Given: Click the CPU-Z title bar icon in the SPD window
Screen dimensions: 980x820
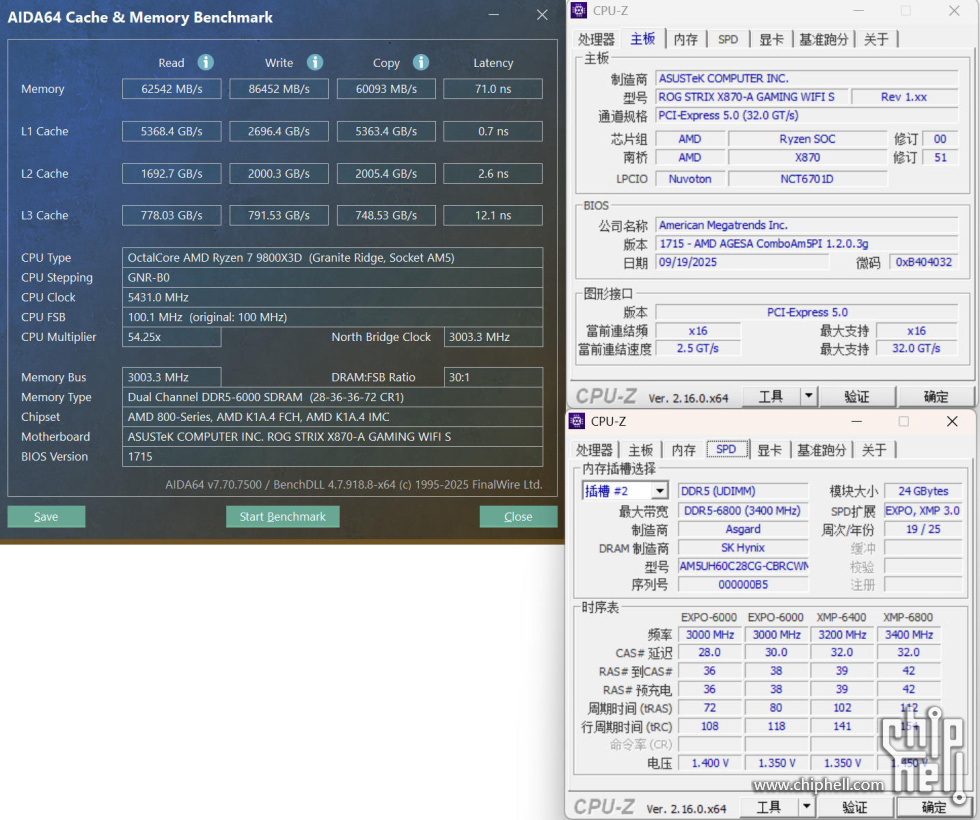Looking at the screenshot, I should 578,422.
